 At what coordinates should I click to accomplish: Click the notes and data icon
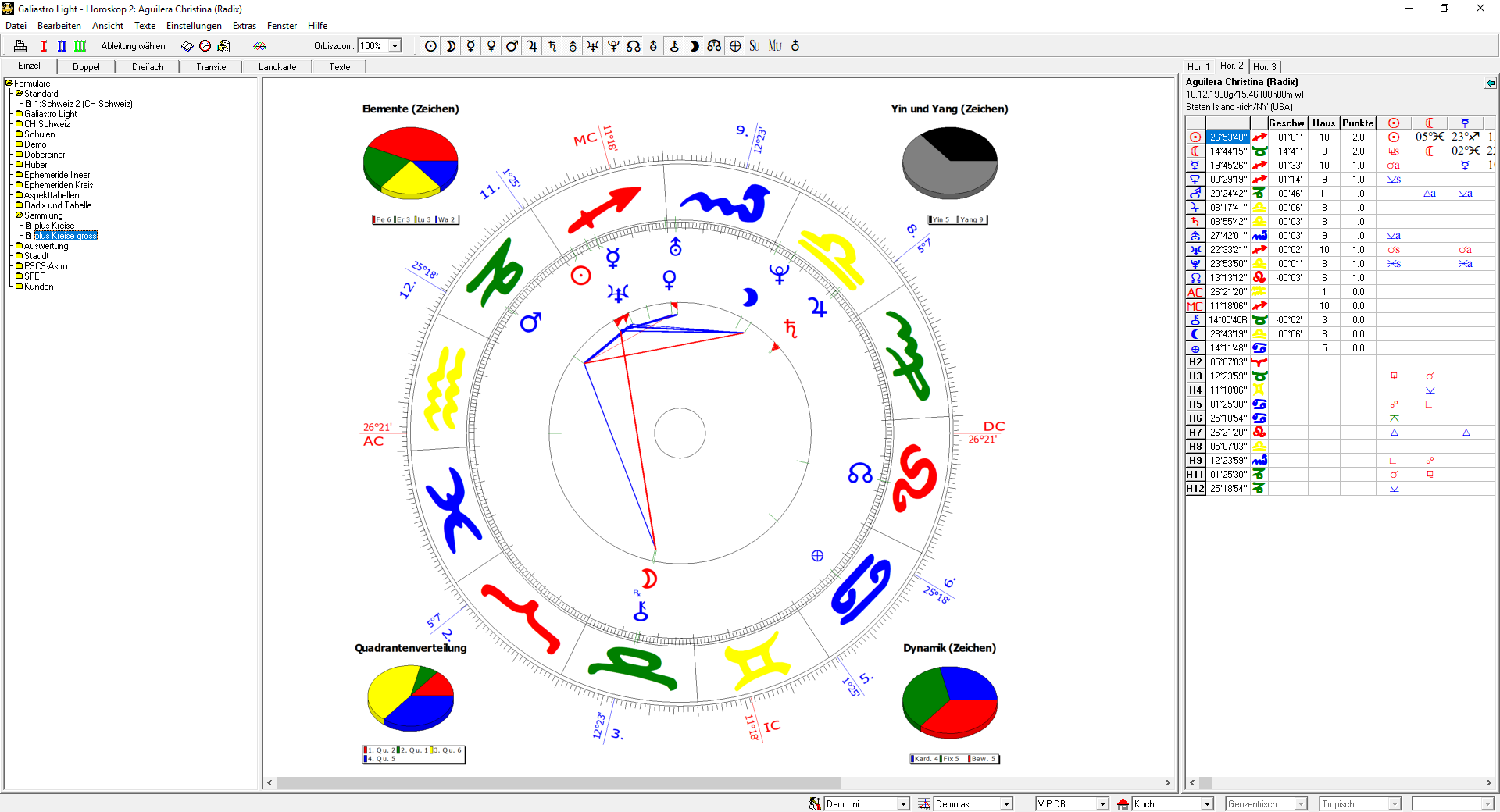(223, 46)
